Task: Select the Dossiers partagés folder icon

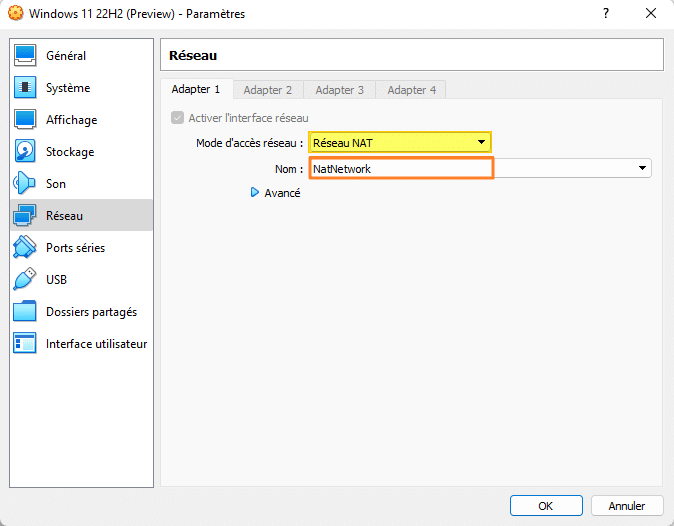Action: [25, 312]
